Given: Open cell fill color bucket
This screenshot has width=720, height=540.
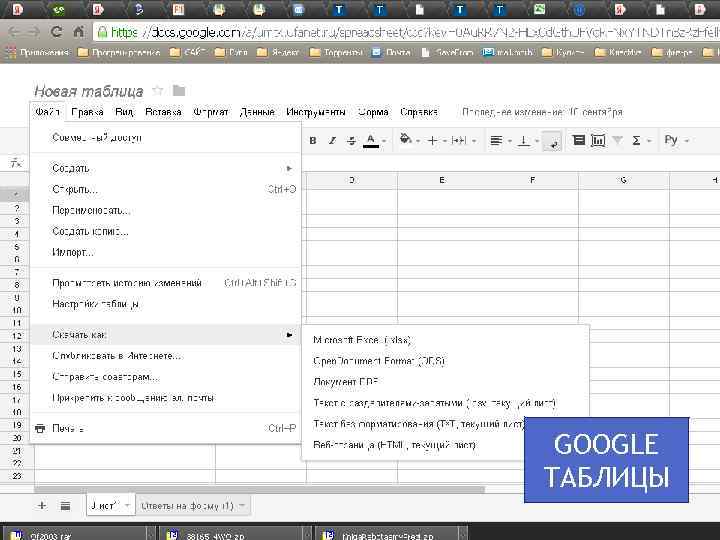Looking at the screenshot, I should click(405, 139).
